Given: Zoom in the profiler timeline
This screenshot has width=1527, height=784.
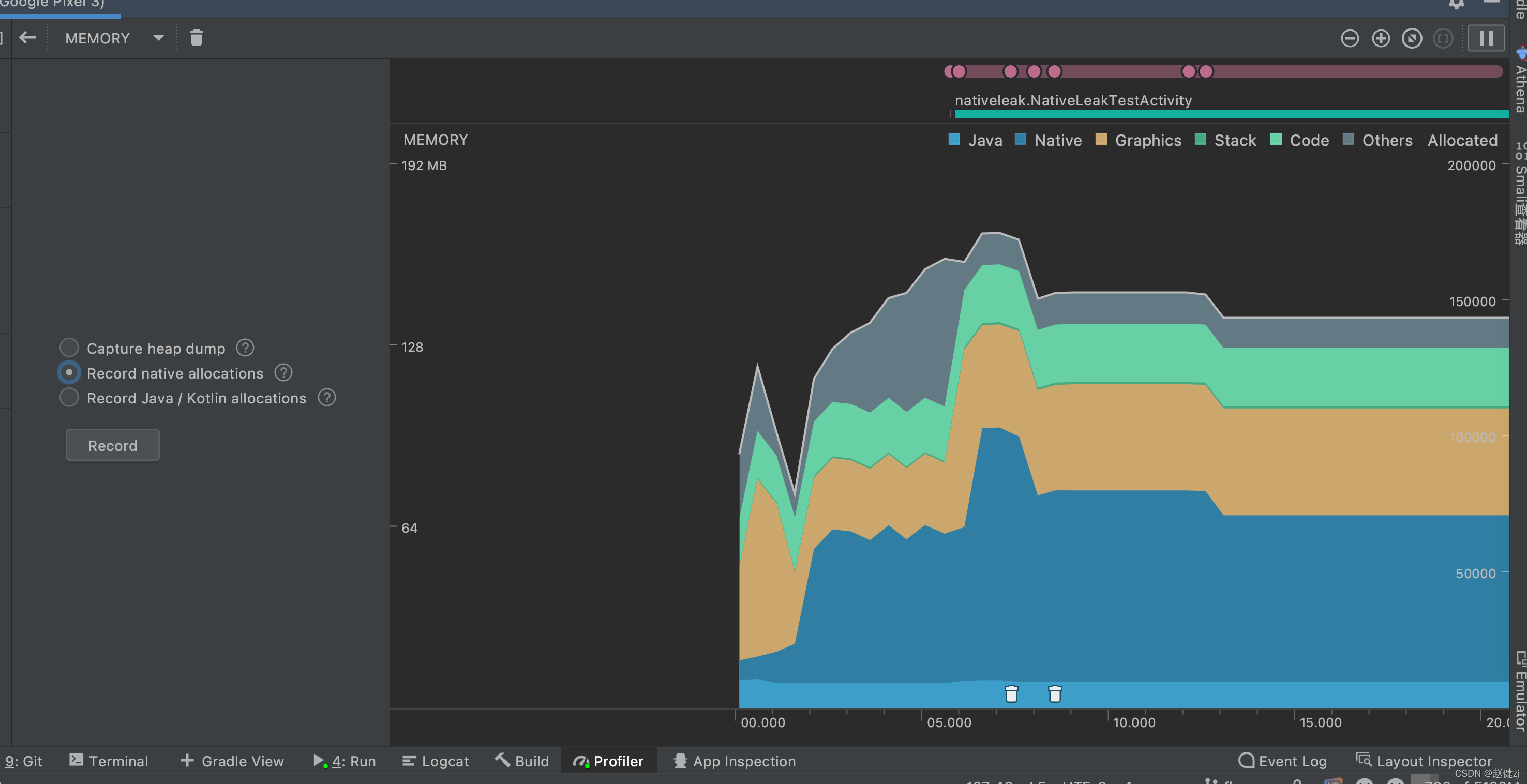Looking at the screenshot, I should (1381, 38).
